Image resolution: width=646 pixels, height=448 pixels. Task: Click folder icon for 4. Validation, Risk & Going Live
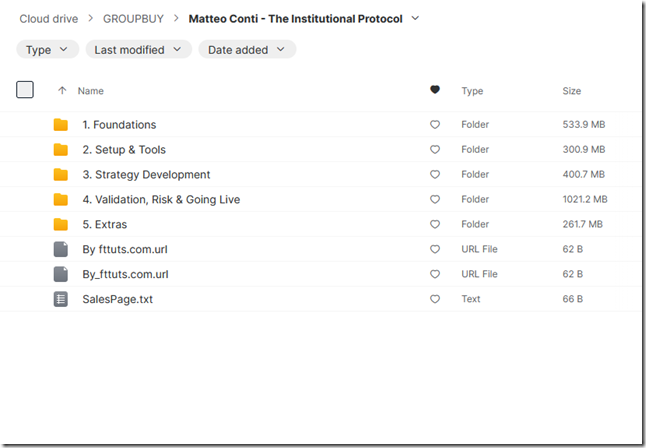pyautogui.click(x=61, y=199)
